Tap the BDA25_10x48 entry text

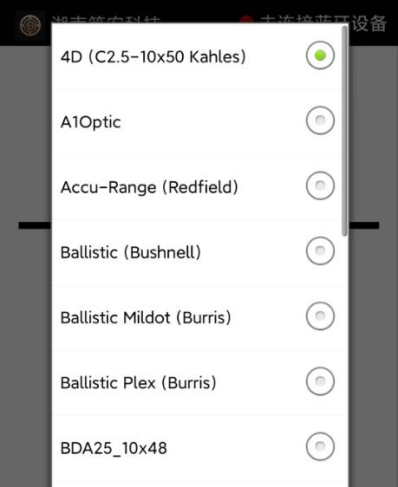[114, 448]
